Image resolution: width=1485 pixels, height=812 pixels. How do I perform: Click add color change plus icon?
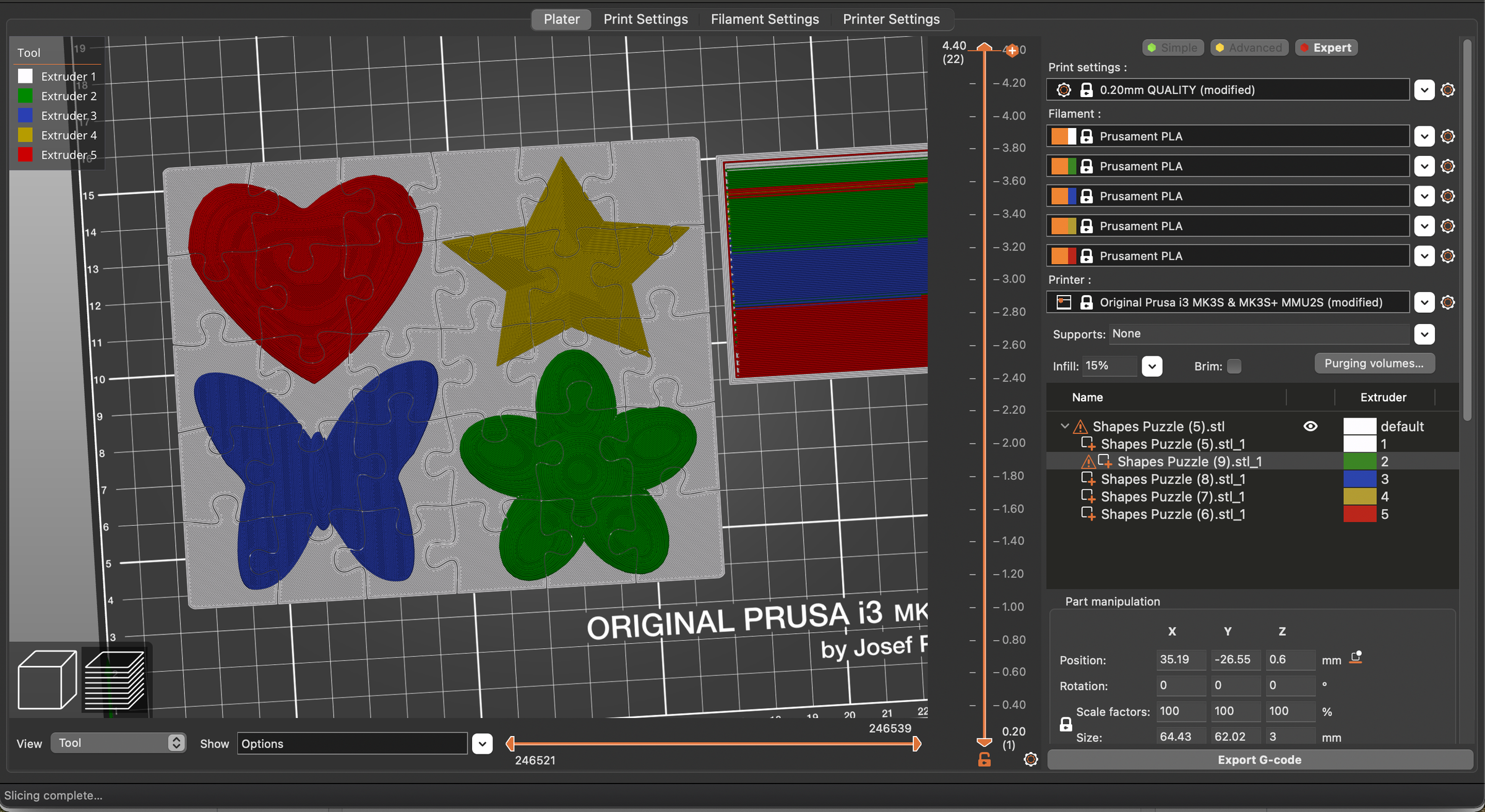pos(1012,51)
